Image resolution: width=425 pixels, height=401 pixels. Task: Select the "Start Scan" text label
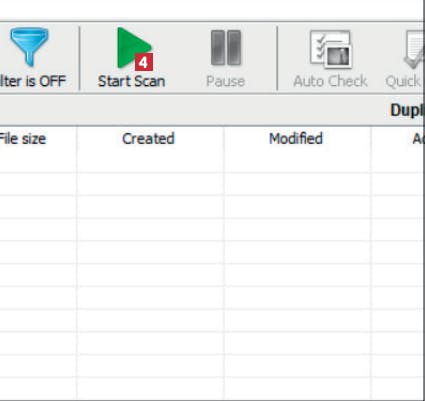(x=132, y=81)
